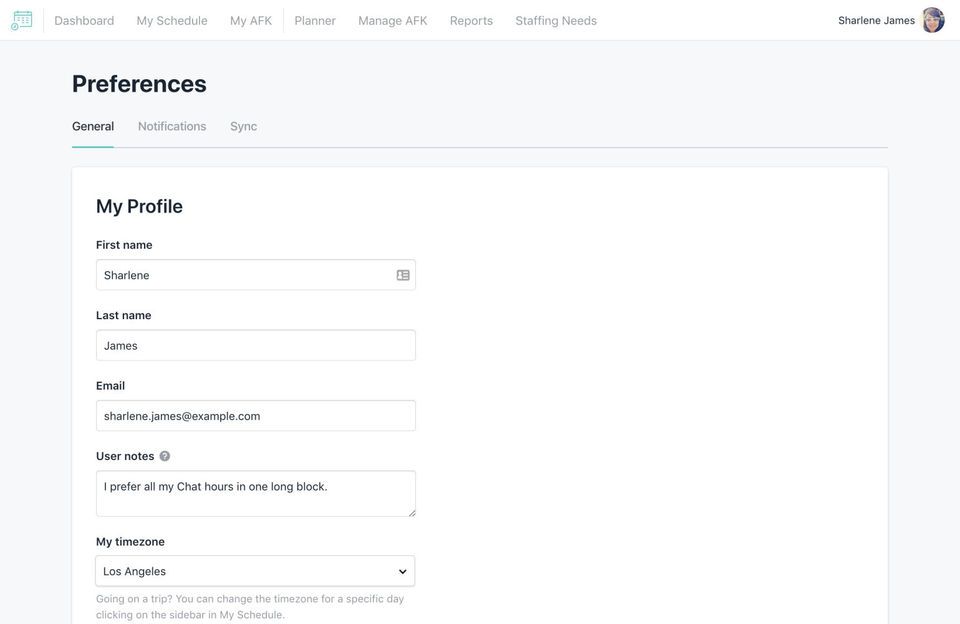
Task: Open Dashboard from the top navigation
Action: (x=84, y=20)
